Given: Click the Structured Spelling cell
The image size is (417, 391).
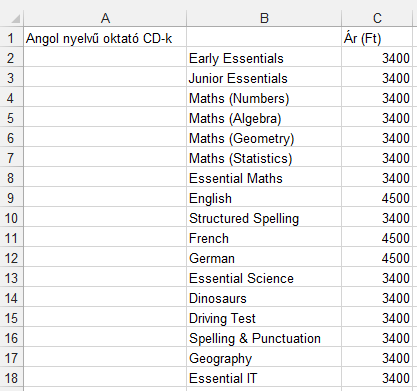Looking at the screenshot, I should 264,218.
